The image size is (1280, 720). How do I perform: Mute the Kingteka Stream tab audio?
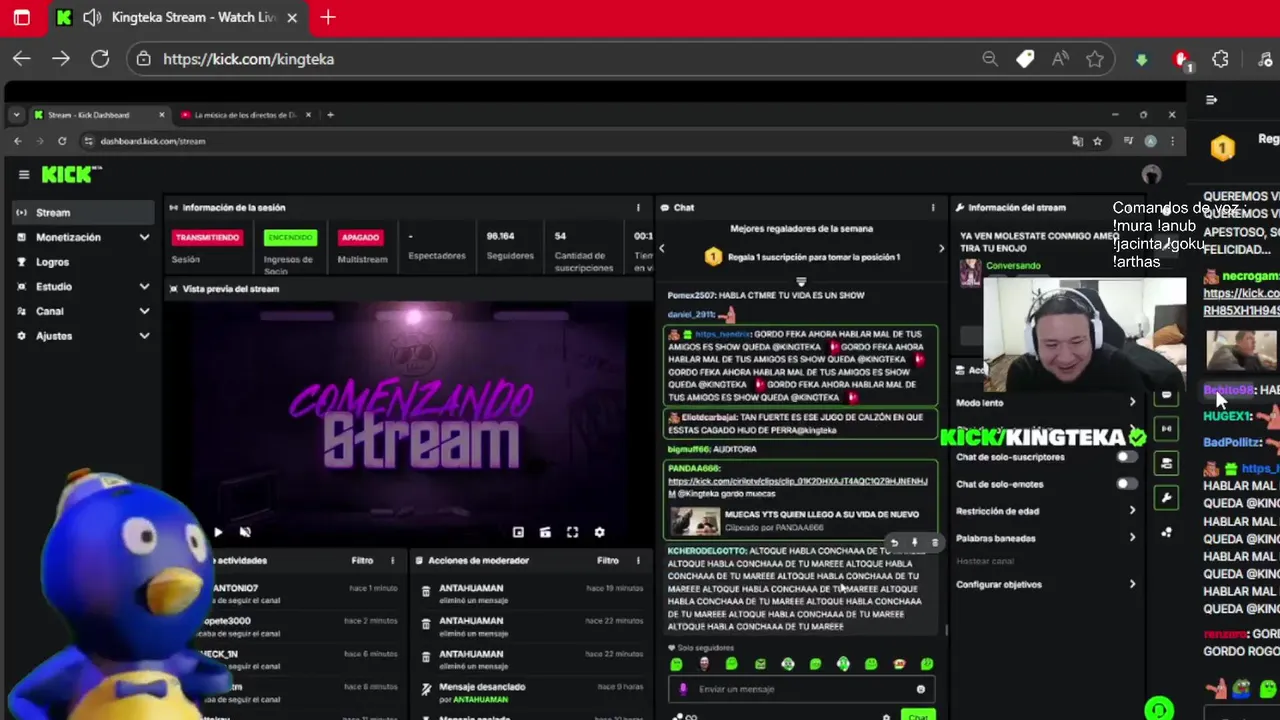[93, 17]
